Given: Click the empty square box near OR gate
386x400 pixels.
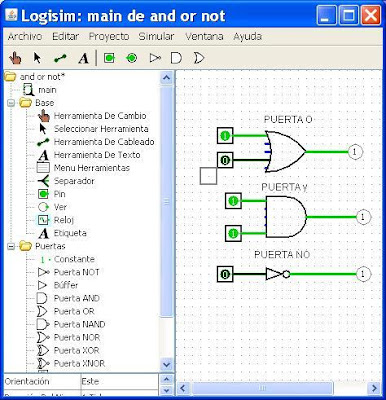Looking at the screenshot, I should 208,176.
